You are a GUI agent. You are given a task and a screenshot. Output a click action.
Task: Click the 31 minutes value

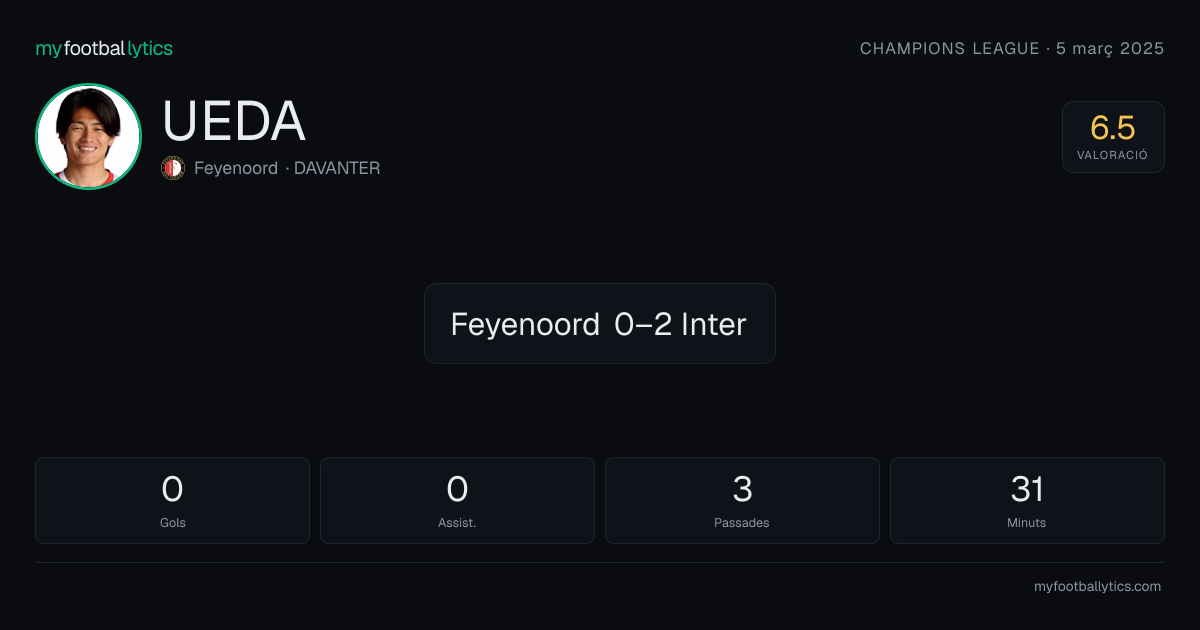pos(1027,489)
